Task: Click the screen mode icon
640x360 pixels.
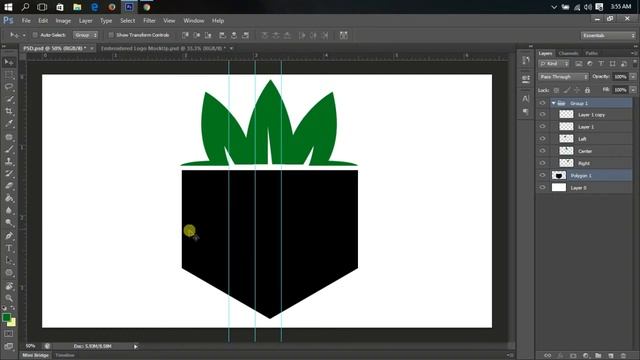Action: pyautogui.click(x=9, y=347)
